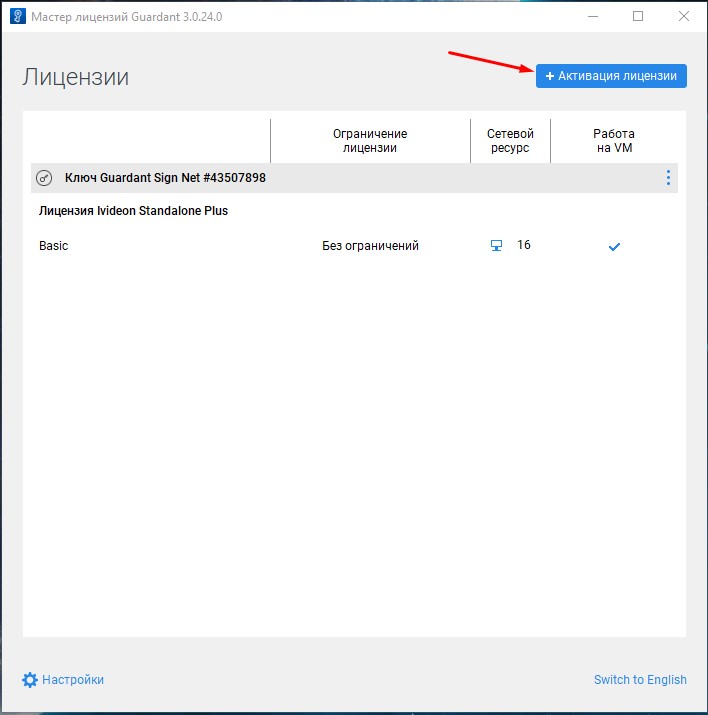Click the Без ограничений value
The image size is (708, 715).
pos(370,246)
